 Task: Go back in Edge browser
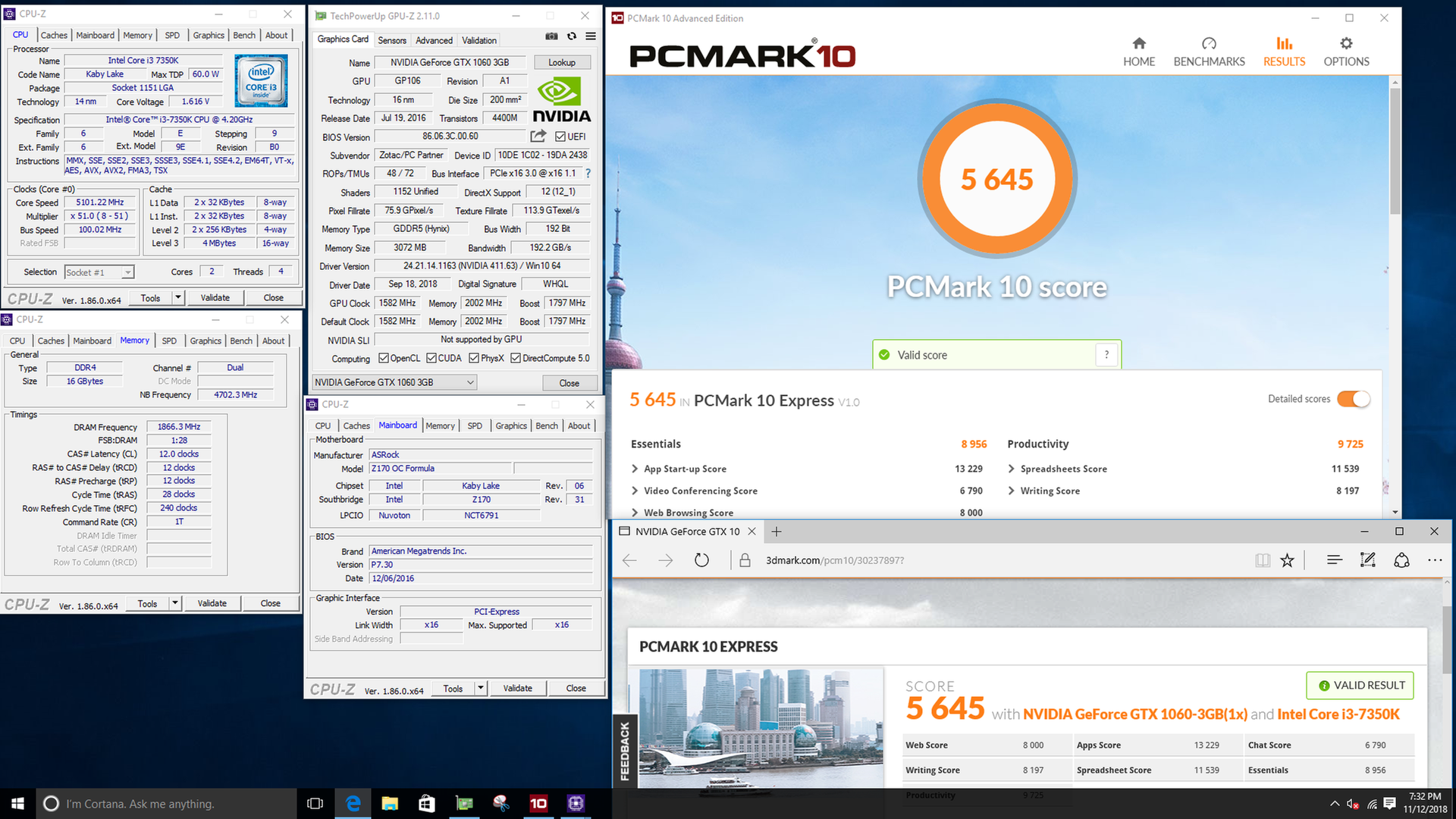pyautogui.click(x=629, y=560)
